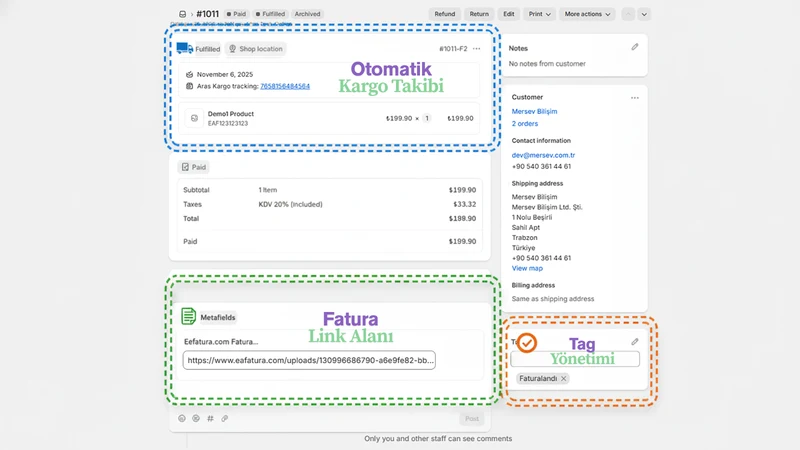Screen dimensions: 800x450
Task: Click the KDV 20% (Included) tax text
Action: 290,204
